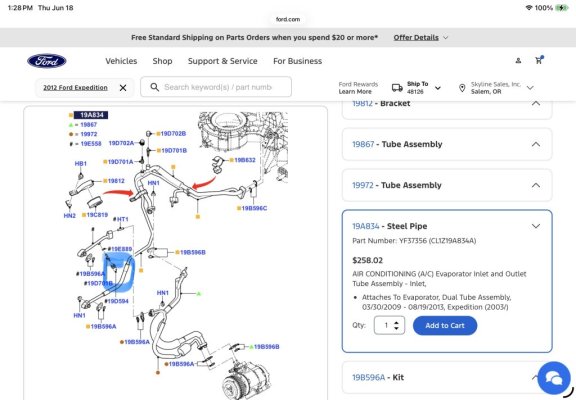Viewport: 576px width, 400px height.
Task: Open the Offer Details link
Action: click(x=416, y=37)
